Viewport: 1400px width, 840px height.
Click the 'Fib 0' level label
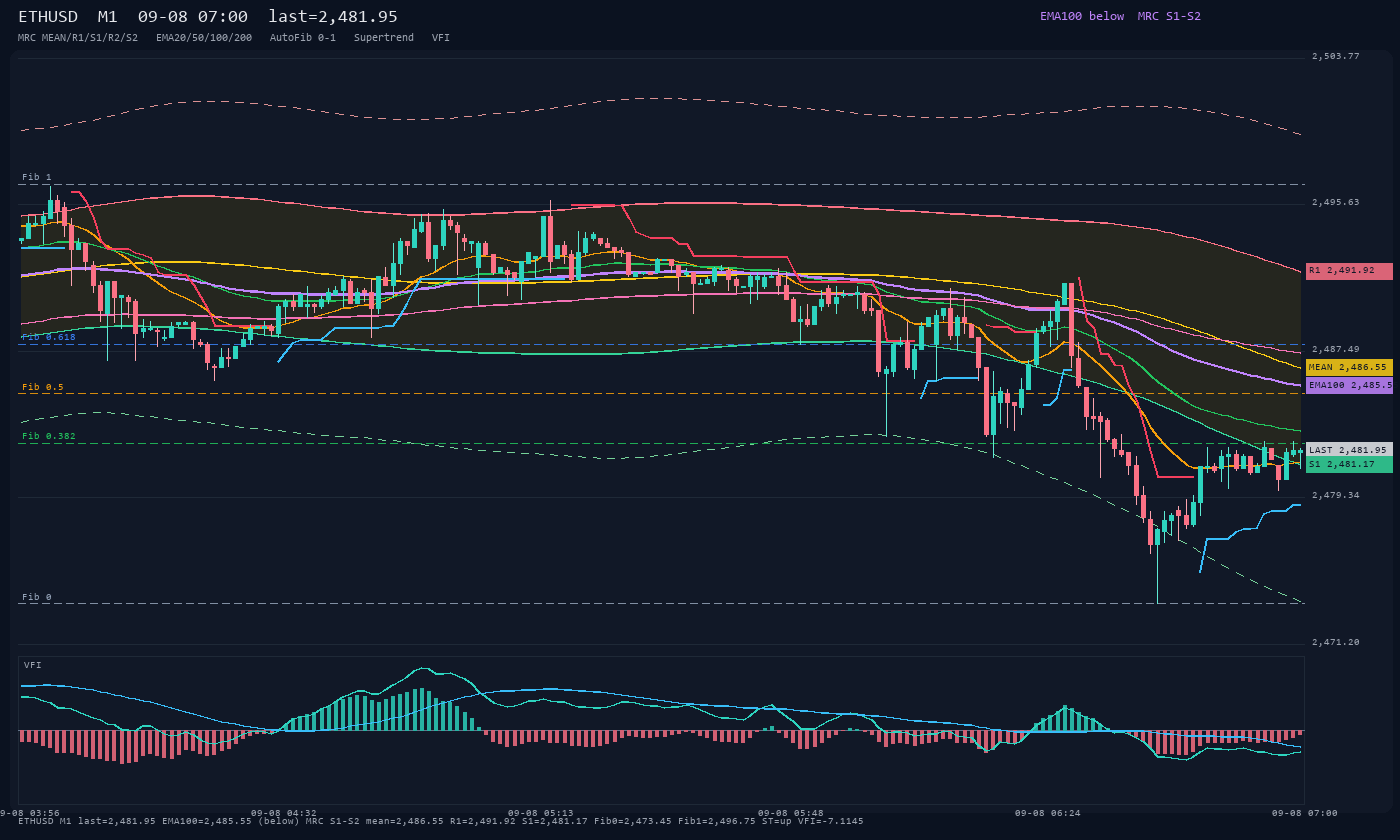tap(37, 597)
